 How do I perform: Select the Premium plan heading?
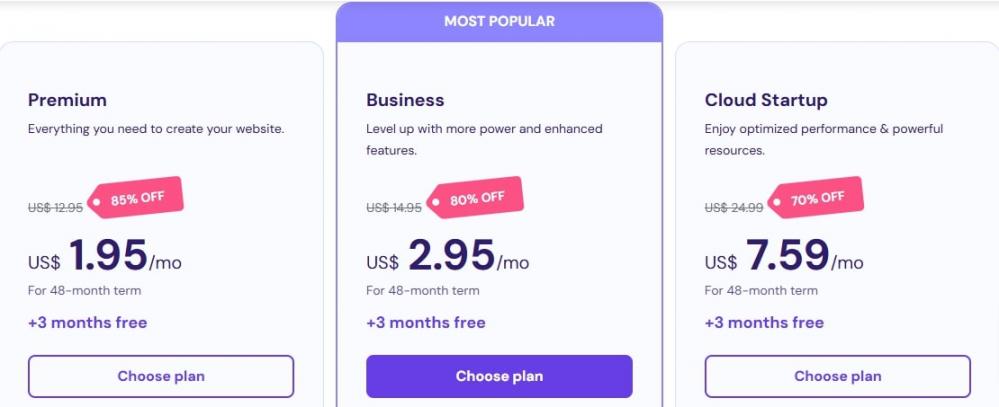[x=67, y=100]
